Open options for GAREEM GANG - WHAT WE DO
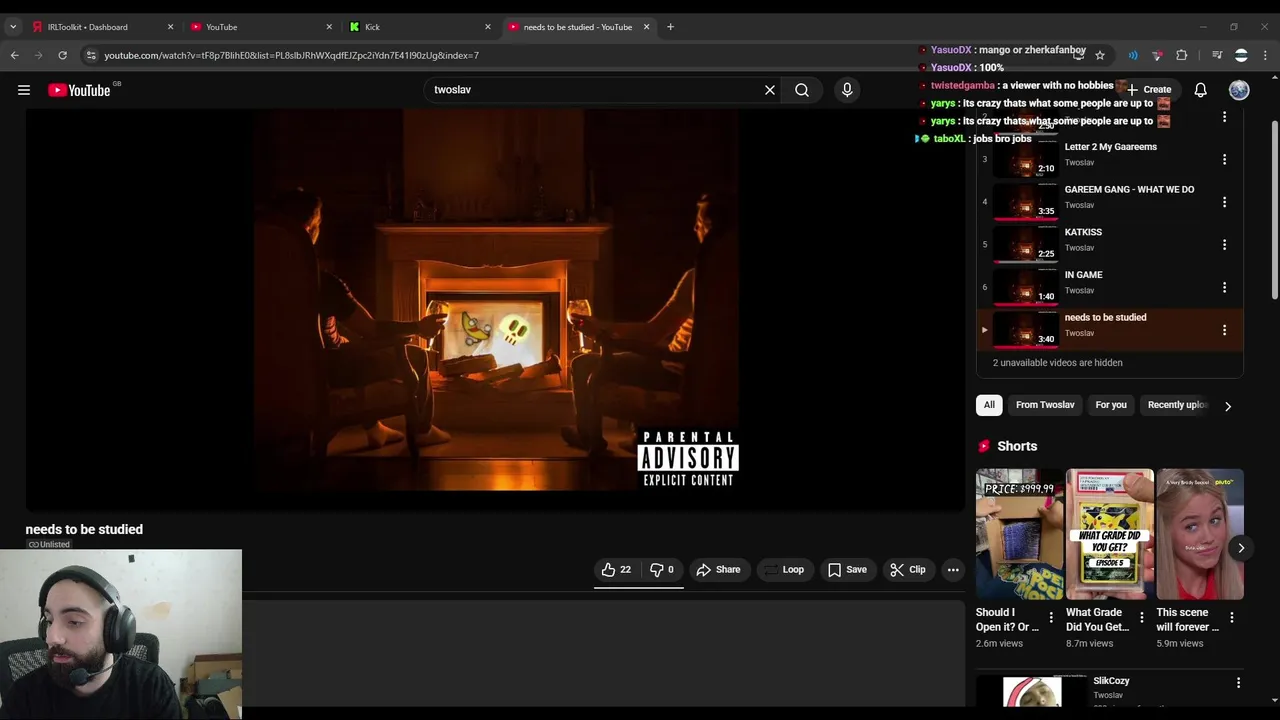Image resolution: width=1280 pixels, height=720 pixels. pos(1224,203)
